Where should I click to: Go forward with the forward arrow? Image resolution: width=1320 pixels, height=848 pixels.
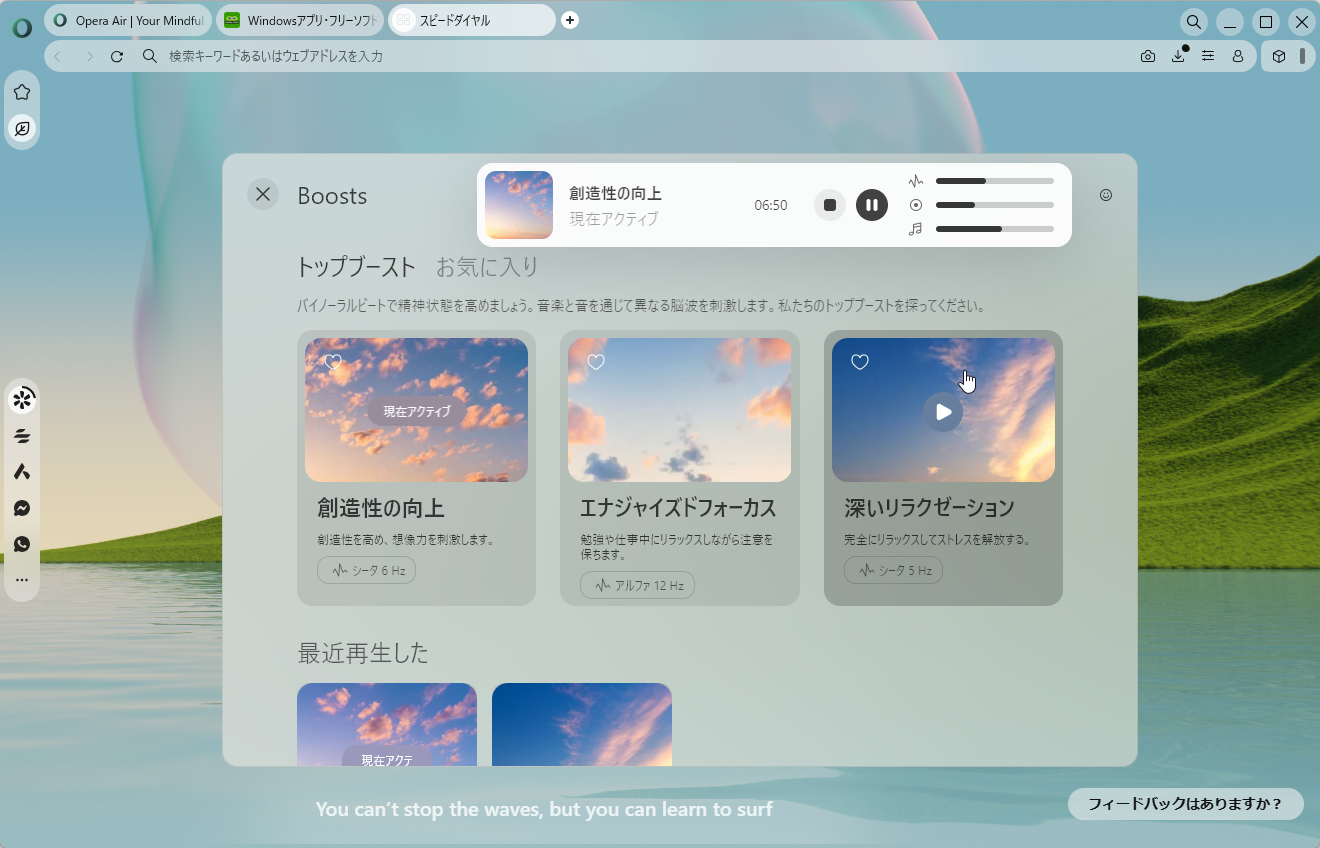point(89,57)
